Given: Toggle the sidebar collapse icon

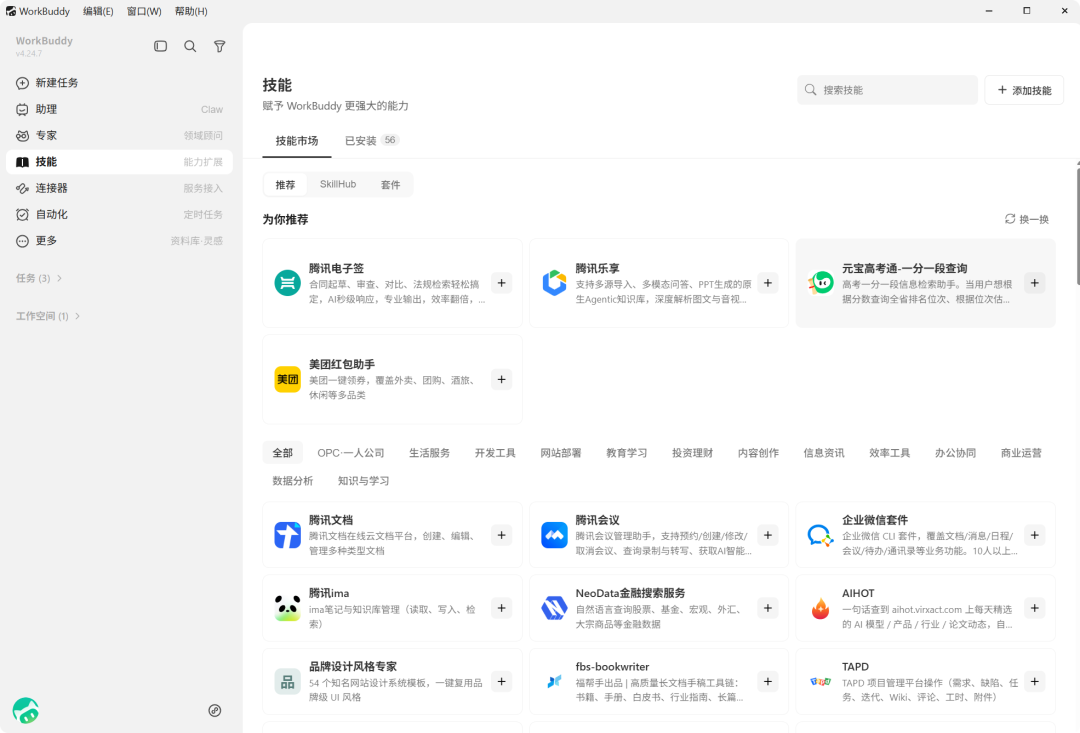Looking at the screenshot, I should [x=160, y=46].
